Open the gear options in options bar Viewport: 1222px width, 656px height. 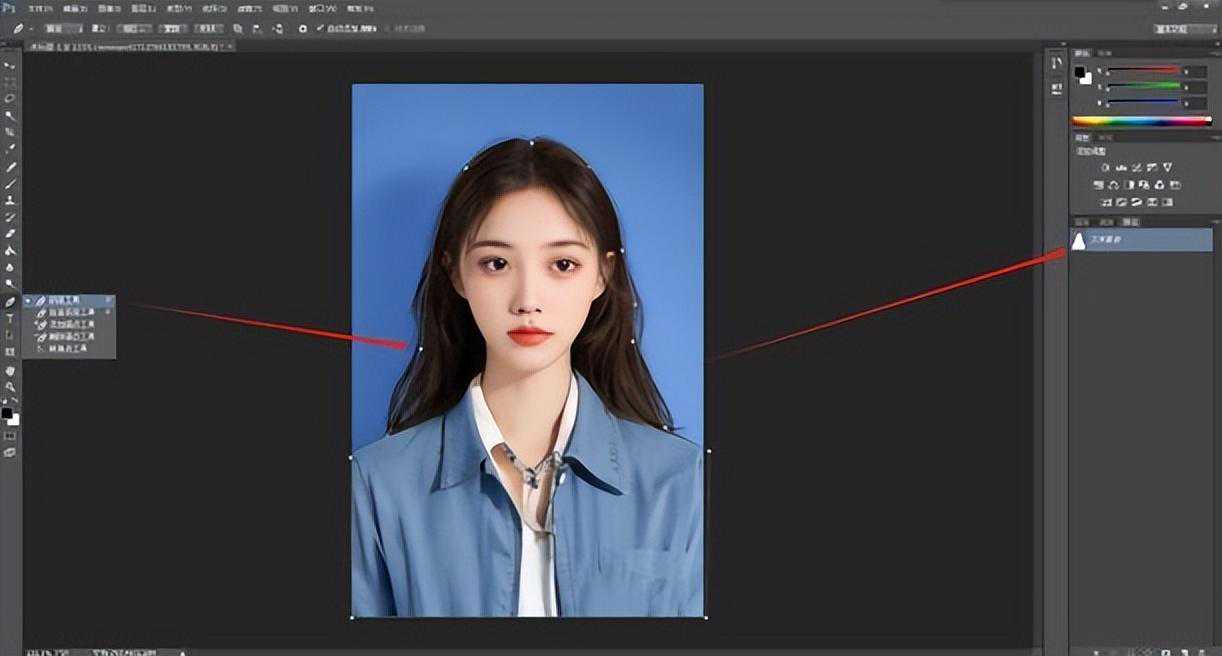302,29
